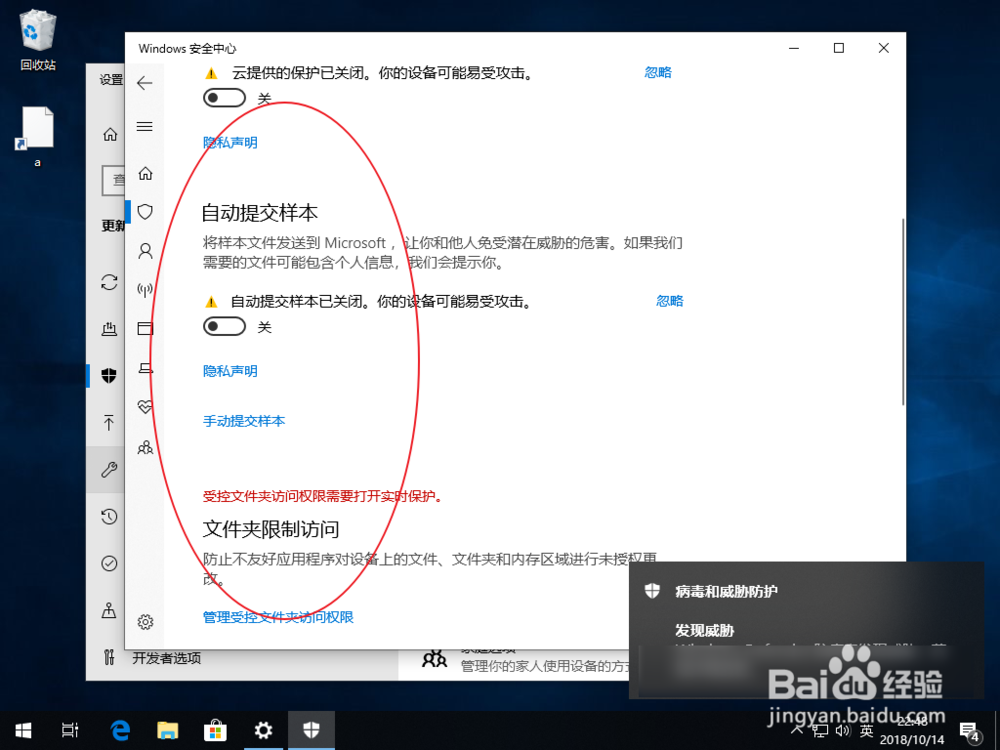Screen dimensions: 1000x750
Task: Open Task View on taskbar
Action: point(70,730)
